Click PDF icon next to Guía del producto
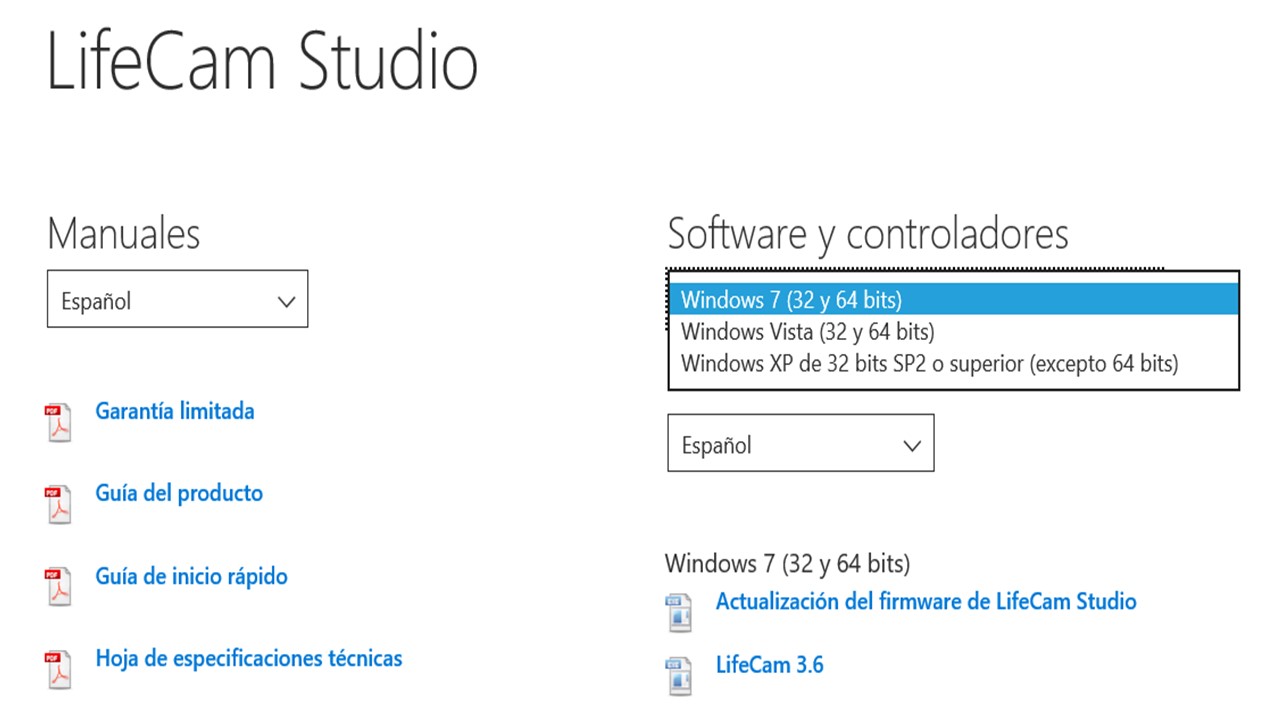The image size is (1280, 720). coord(59,505)
